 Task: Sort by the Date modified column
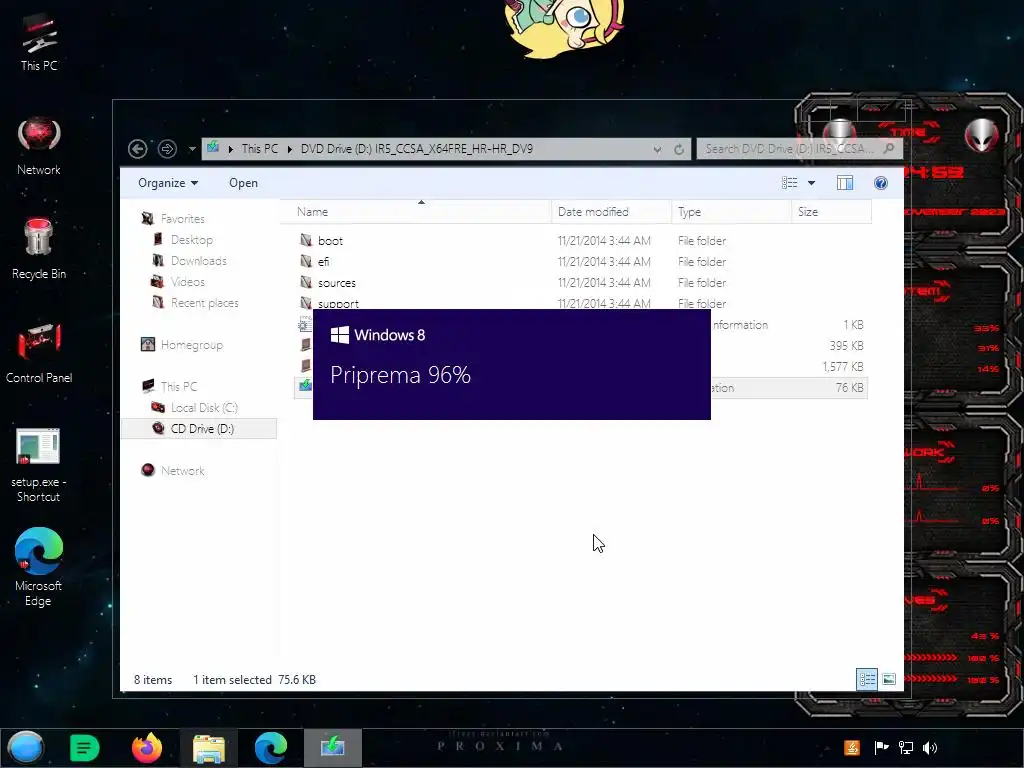pos(611,212)
